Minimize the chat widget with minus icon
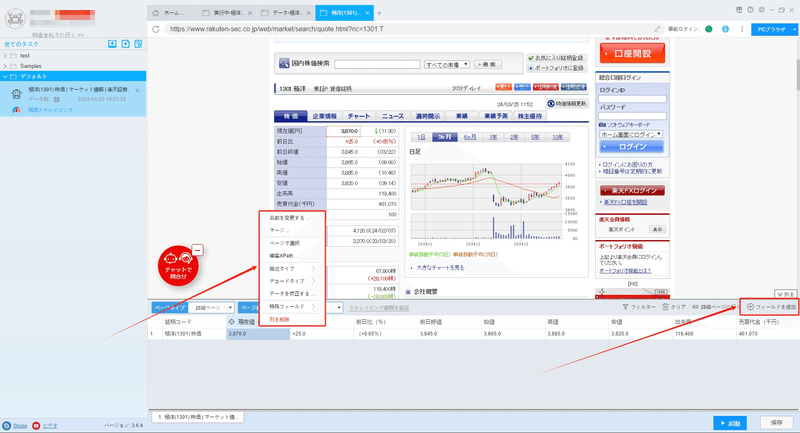Screen dimensions: 800x433 (x=197, y=250)
